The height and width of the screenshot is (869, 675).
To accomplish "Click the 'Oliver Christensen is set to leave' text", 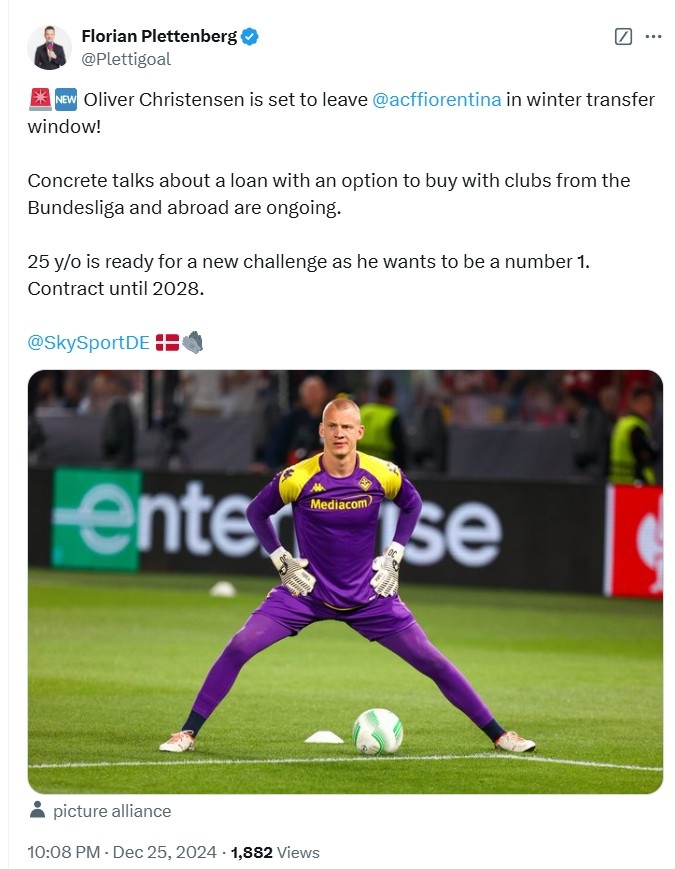I will (x=224, y=100).
